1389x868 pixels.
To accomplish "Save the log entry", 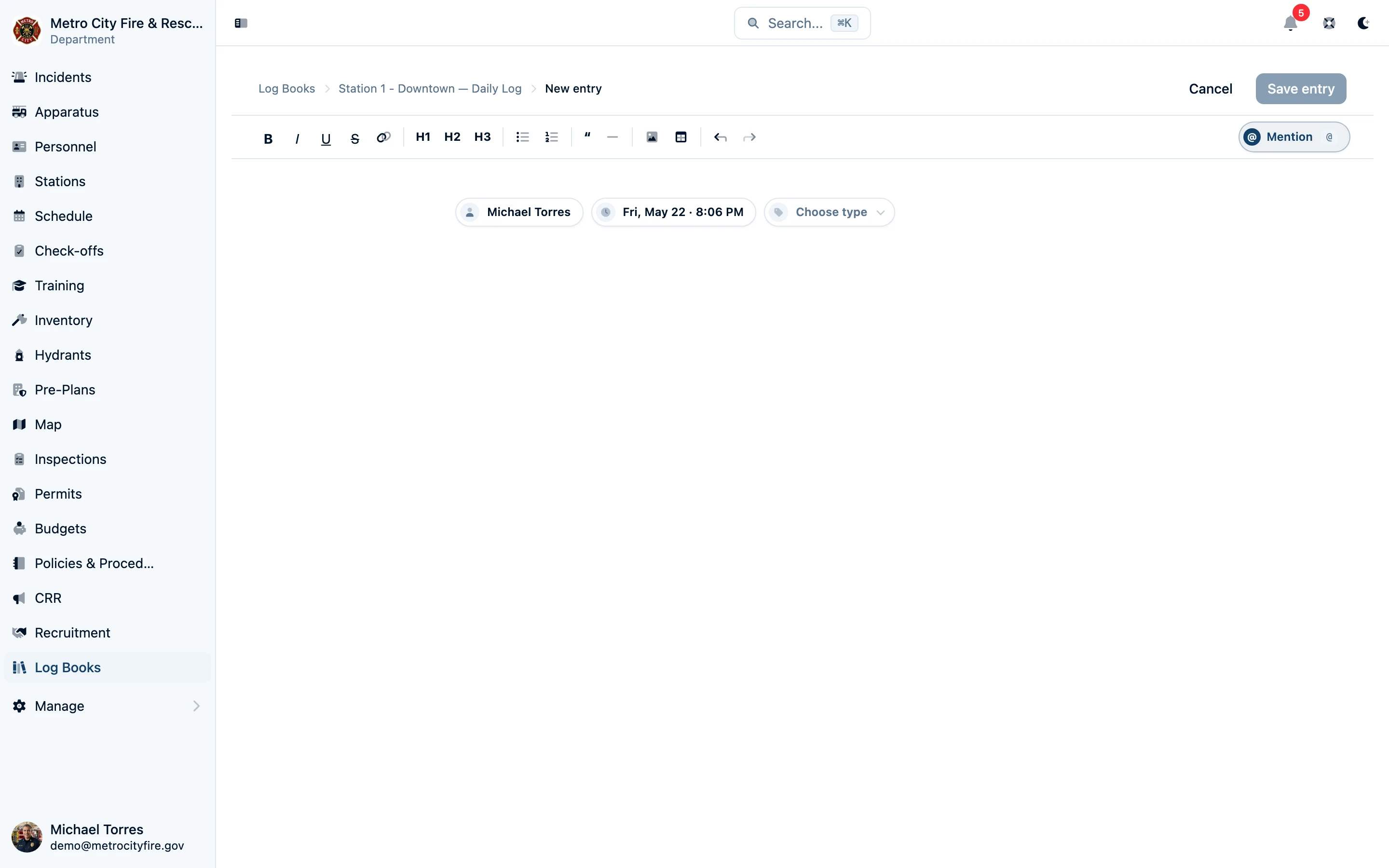I will (1301, 89).
